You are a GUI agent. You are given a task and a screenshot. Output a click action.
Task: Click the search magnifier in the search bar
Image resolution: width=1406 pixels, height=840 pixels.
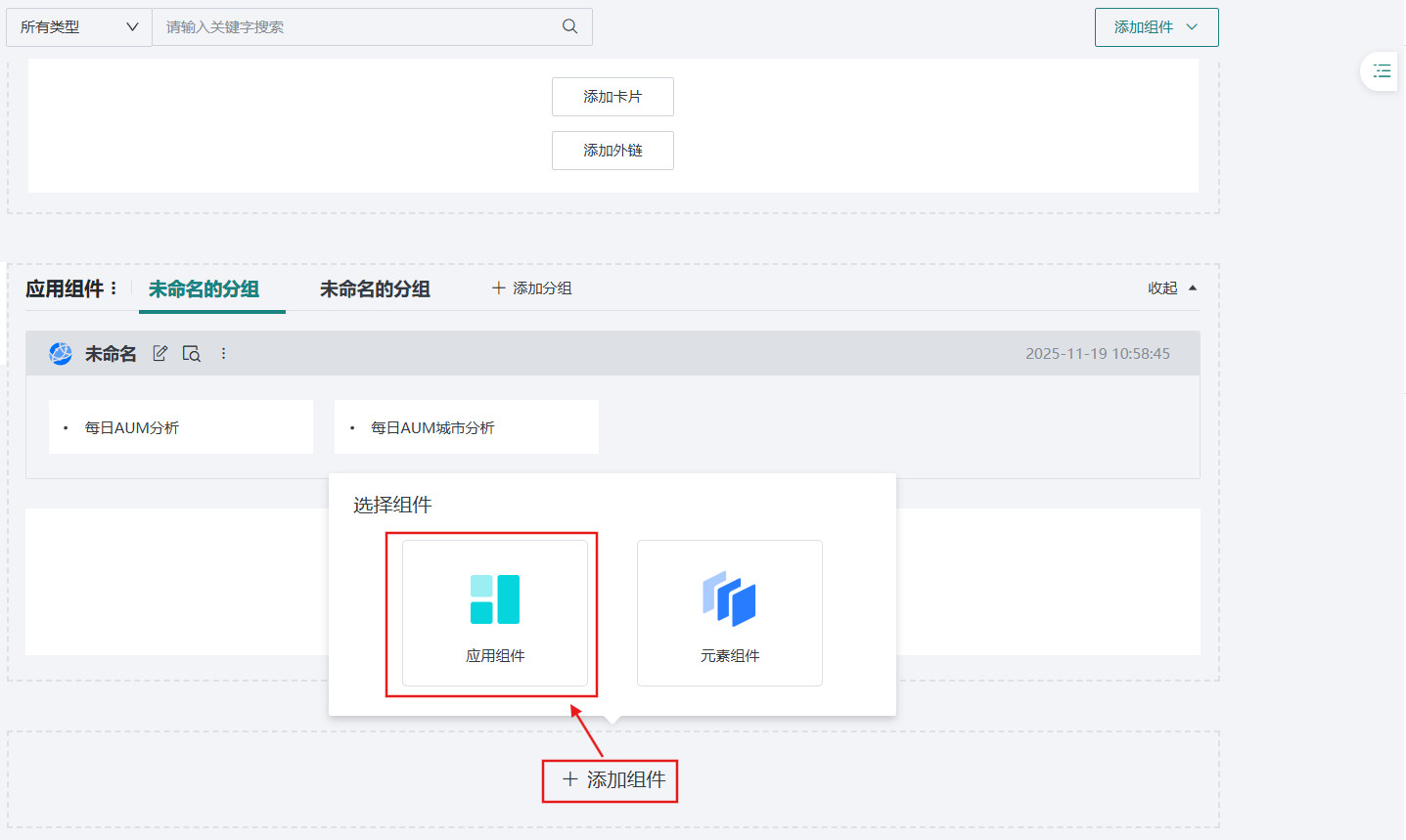tap(569, 26)
